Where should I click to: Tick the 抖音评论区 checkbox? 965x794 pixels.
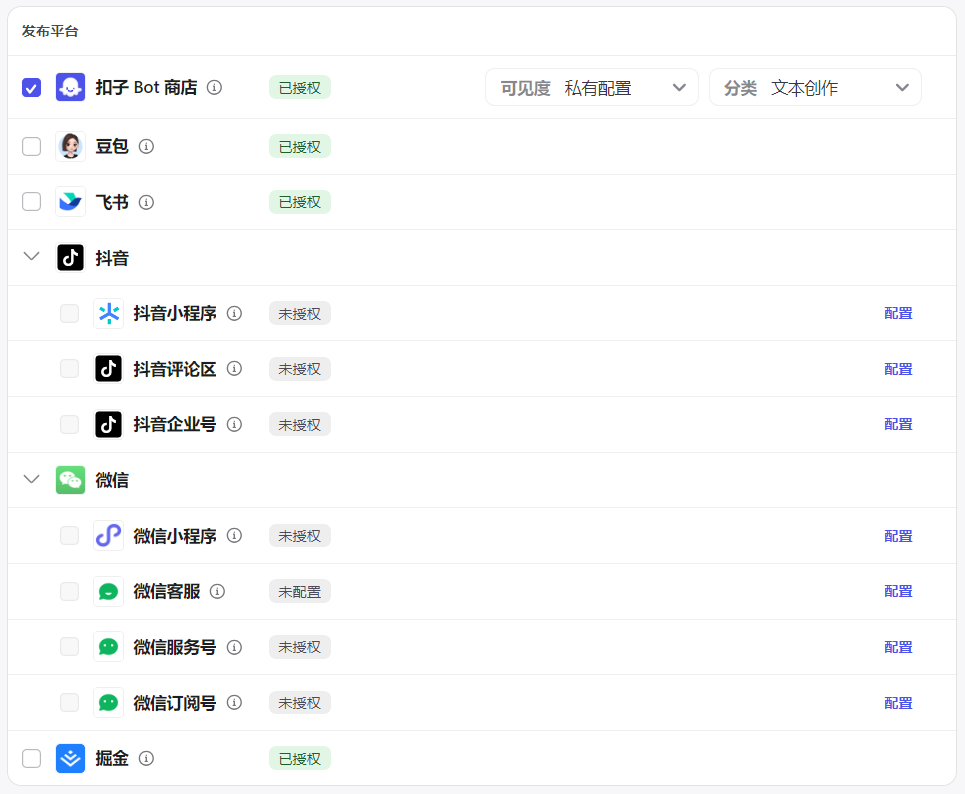pyautogui.click(x=70, y=369)
